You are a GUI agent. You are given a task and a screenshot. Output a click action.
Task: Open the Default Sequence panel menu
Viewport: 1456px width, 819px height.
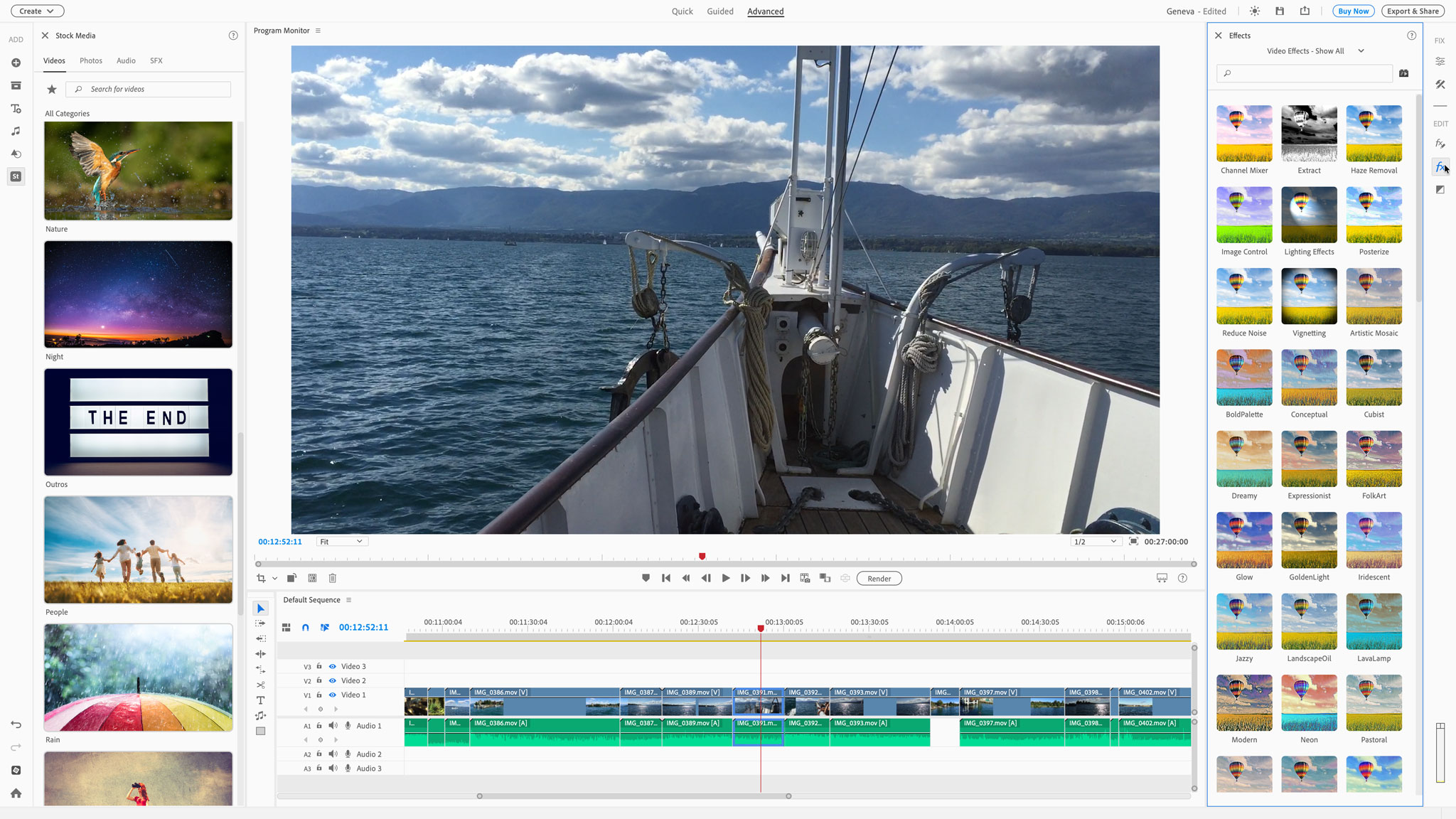[x=348, y=600]
